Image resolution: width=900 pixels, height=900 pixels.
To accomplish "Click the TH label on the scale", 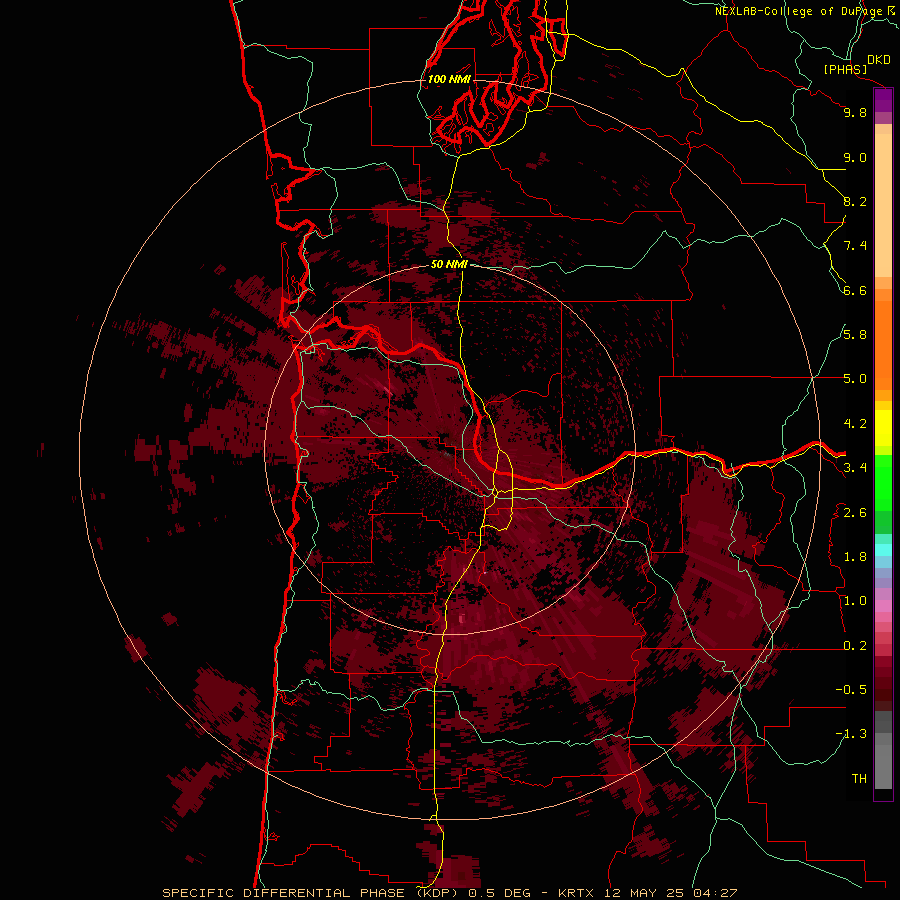I will 859,779.
